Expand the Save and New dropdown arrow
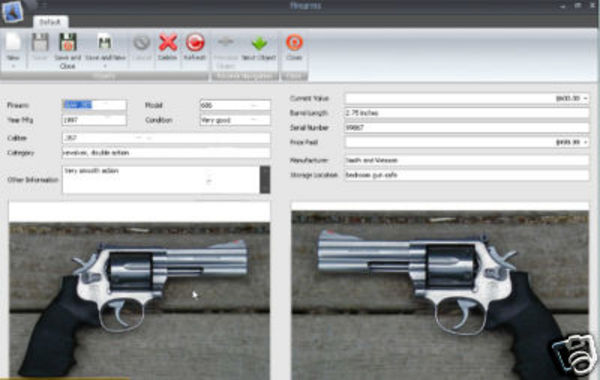The width and height of the screenshot is (600, 380). tap(105, 66)
